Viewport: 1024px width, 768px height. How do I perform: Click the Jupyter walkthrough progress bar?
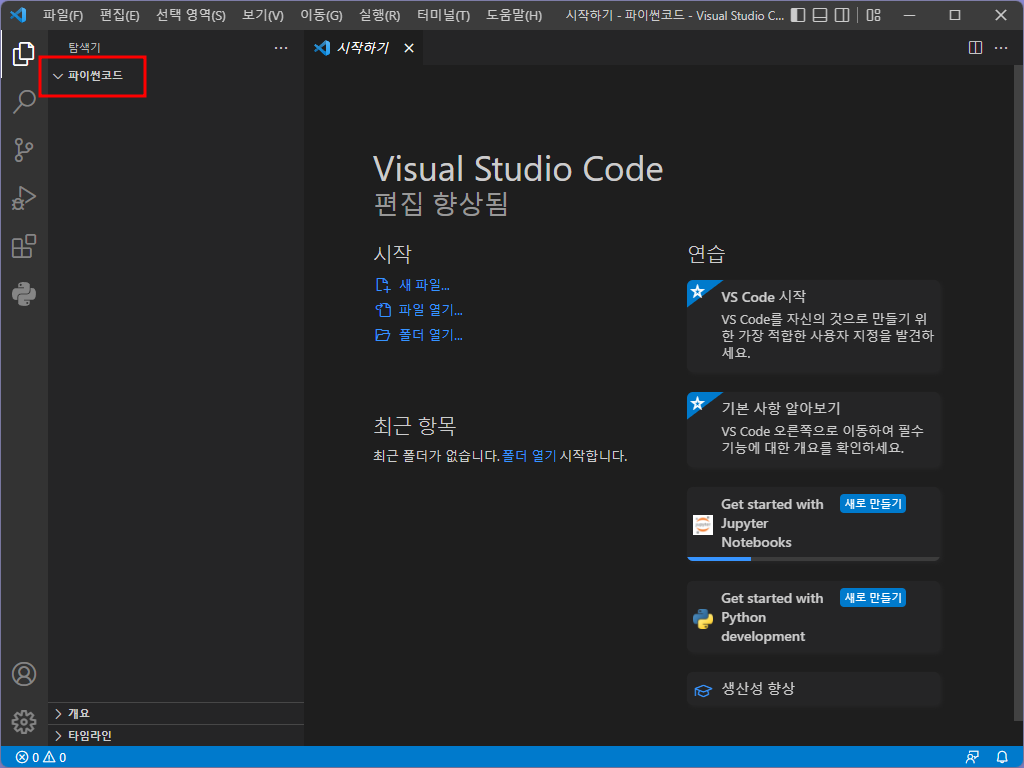[x=814, y=559]
